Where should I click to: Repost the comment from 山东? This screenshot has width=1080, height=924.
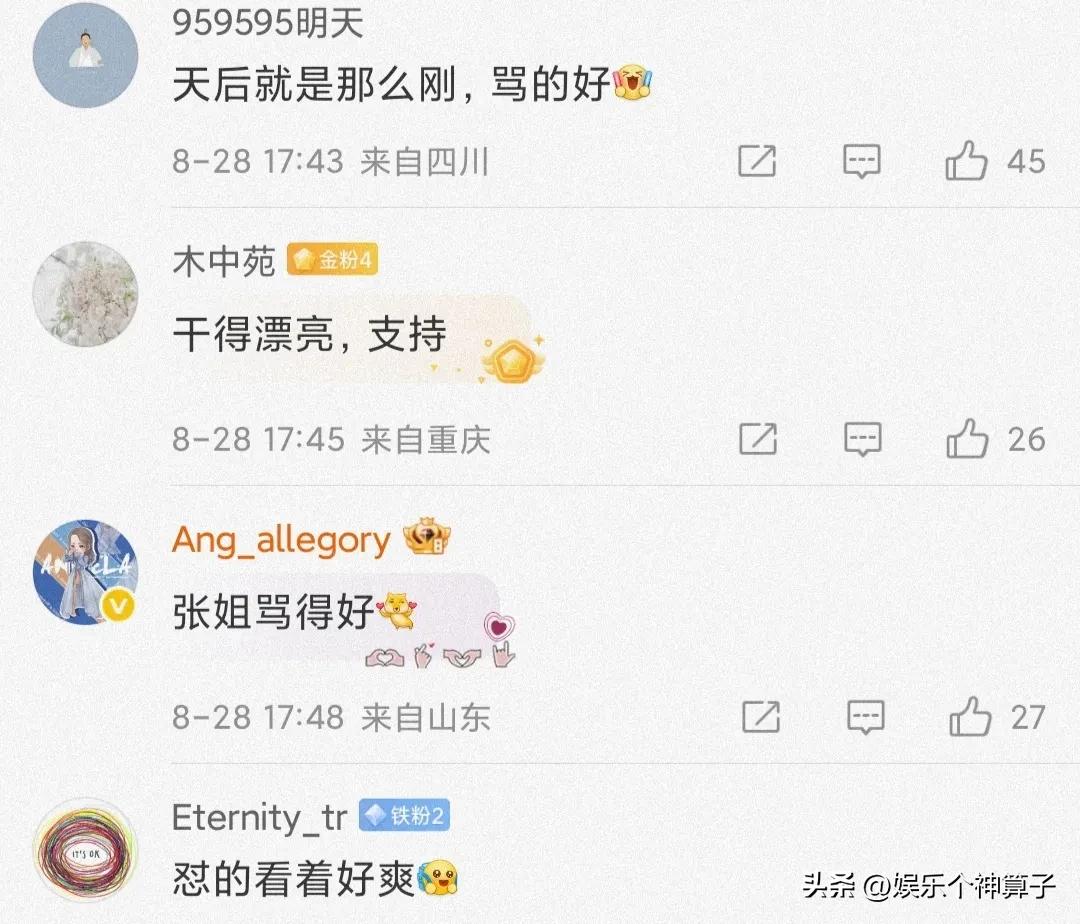[x=761, y=717]
